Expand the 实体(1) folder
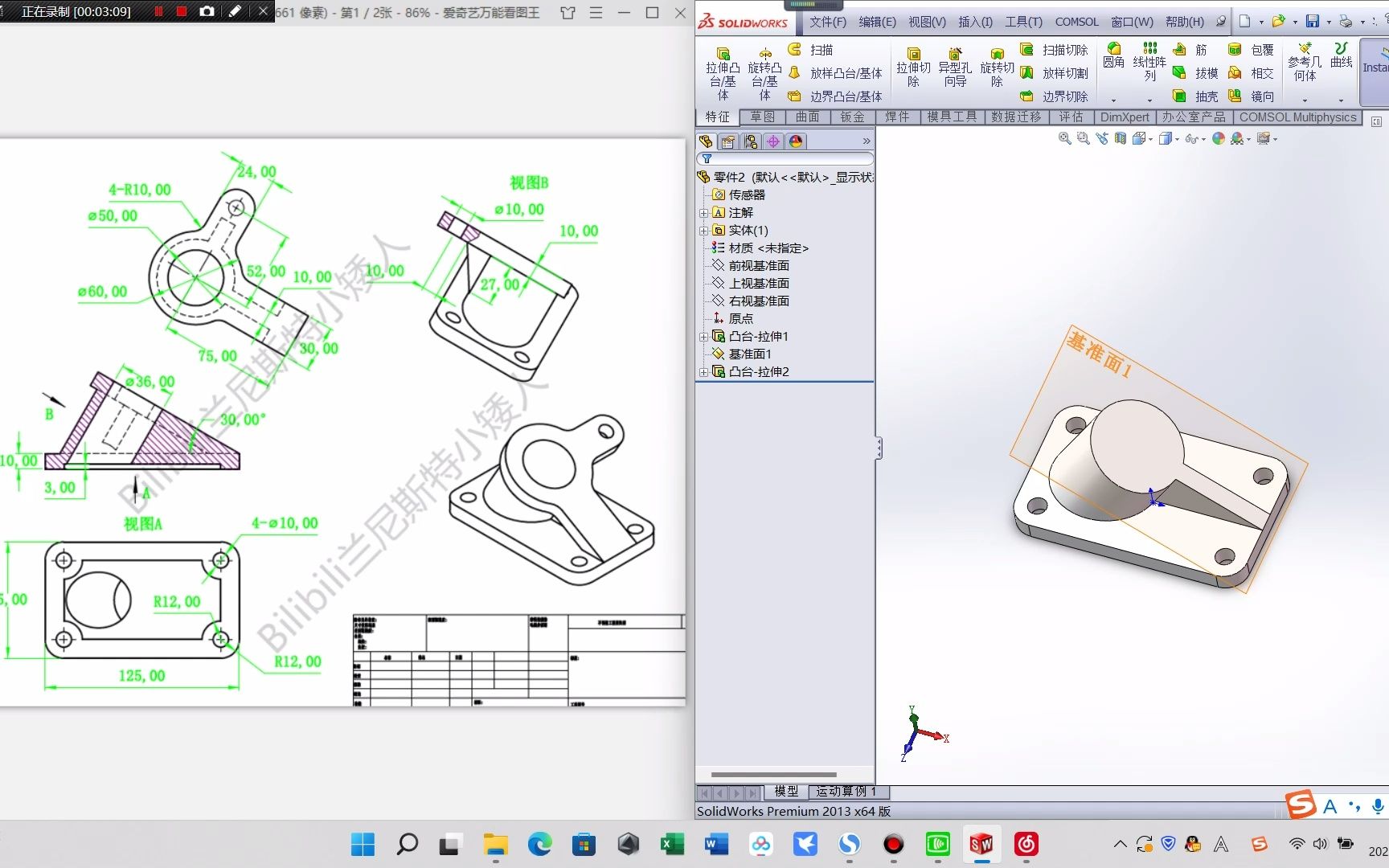The image size is (1389, 868). (704, 230)
